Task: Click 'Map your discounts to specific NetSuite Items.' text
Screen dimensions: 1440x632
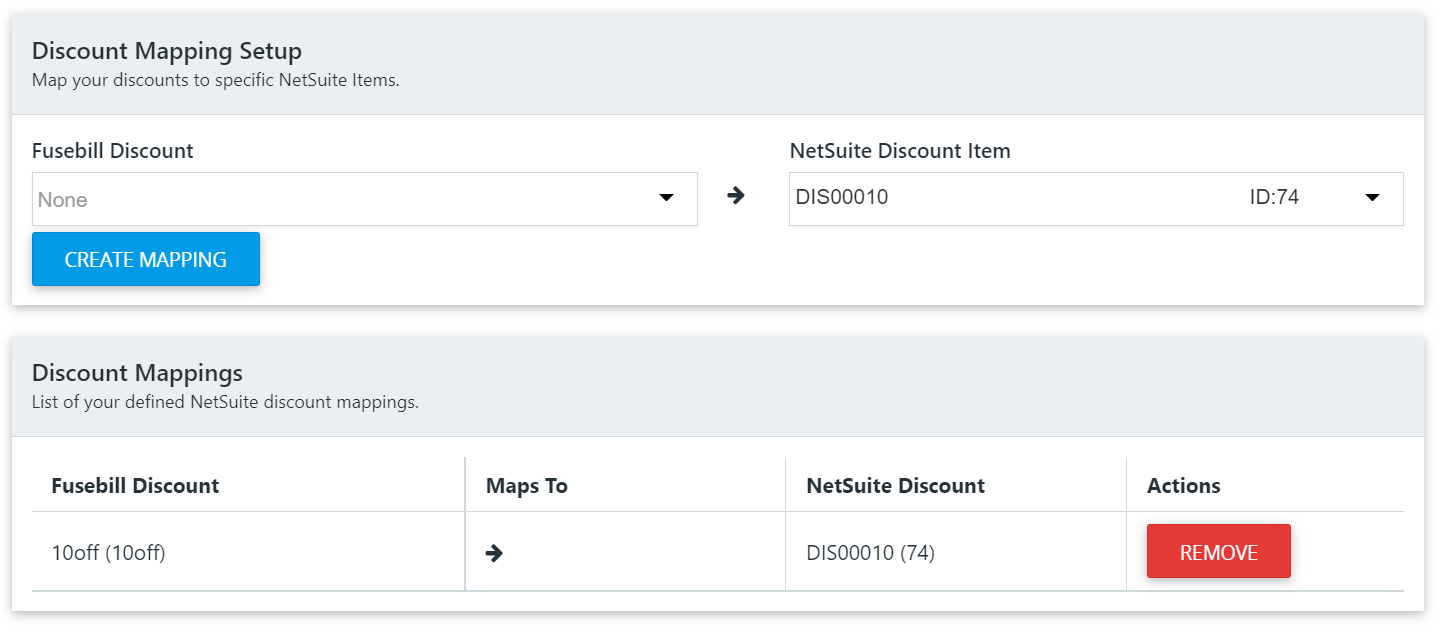Action: click(216, 80)
